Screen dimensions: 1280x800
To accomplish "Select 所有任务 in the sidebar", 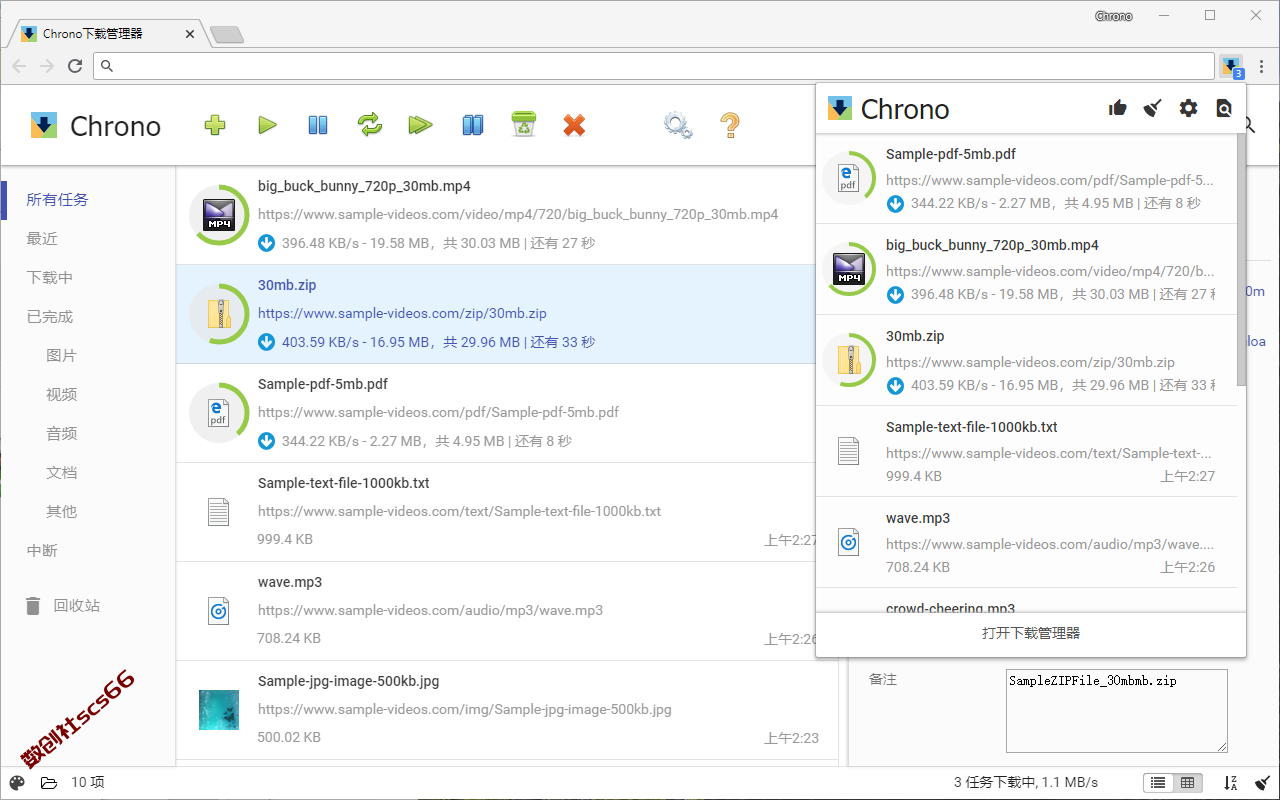I will point(57,199).
